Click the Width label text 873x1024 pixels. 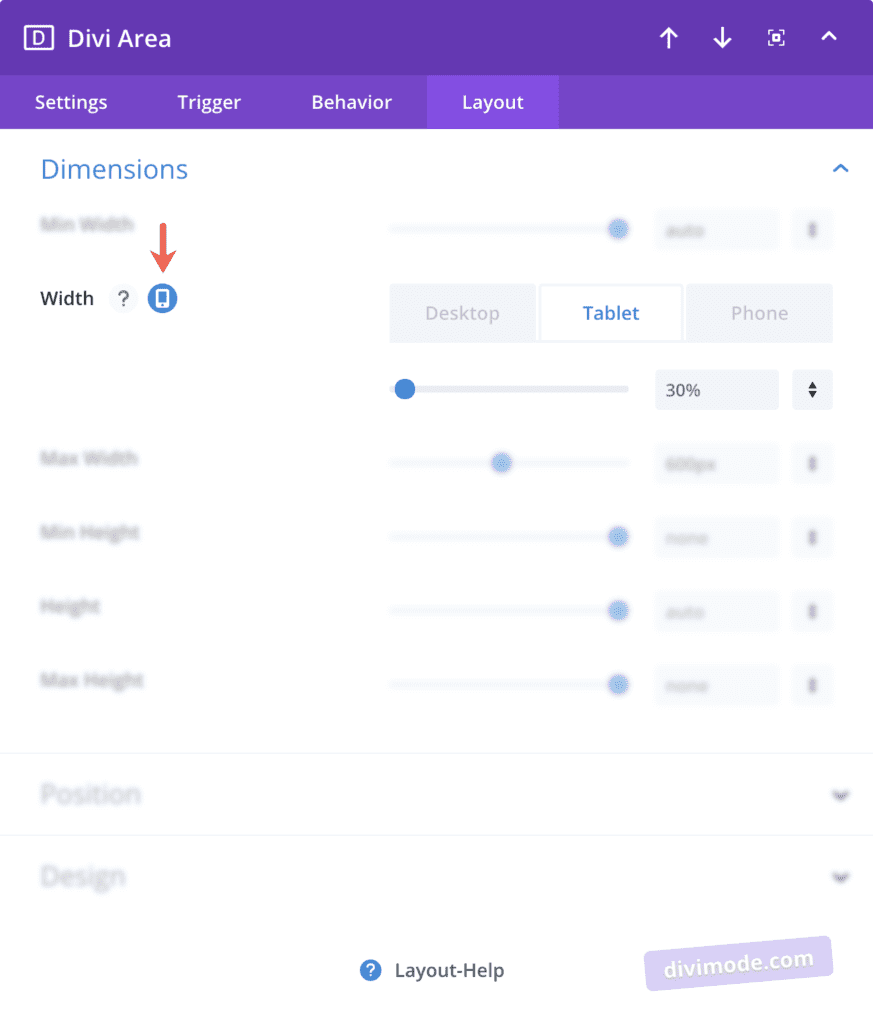click(67, 298)
